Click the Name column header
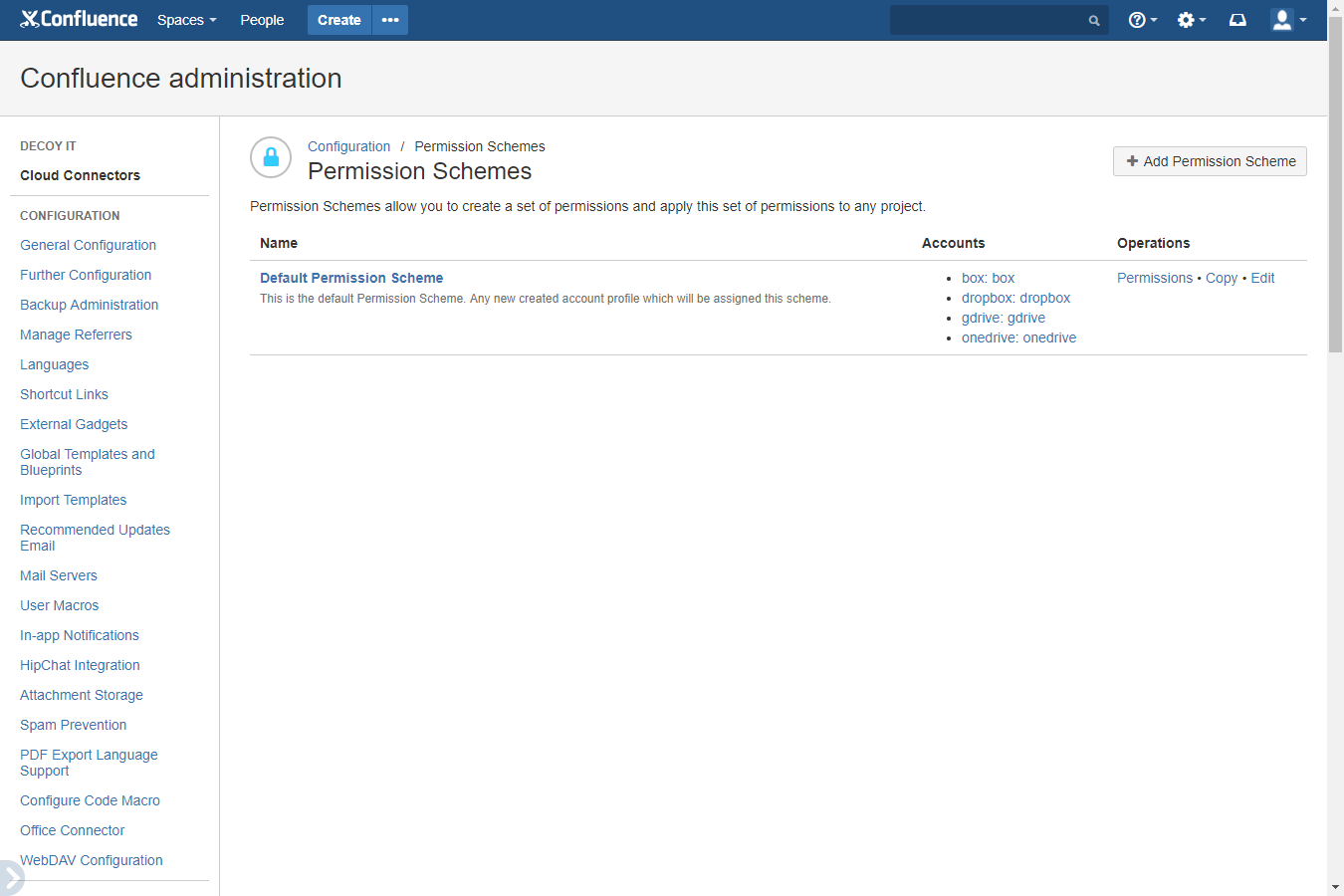This screenshot has height=896, width=1344. click(x=279, y=243)
